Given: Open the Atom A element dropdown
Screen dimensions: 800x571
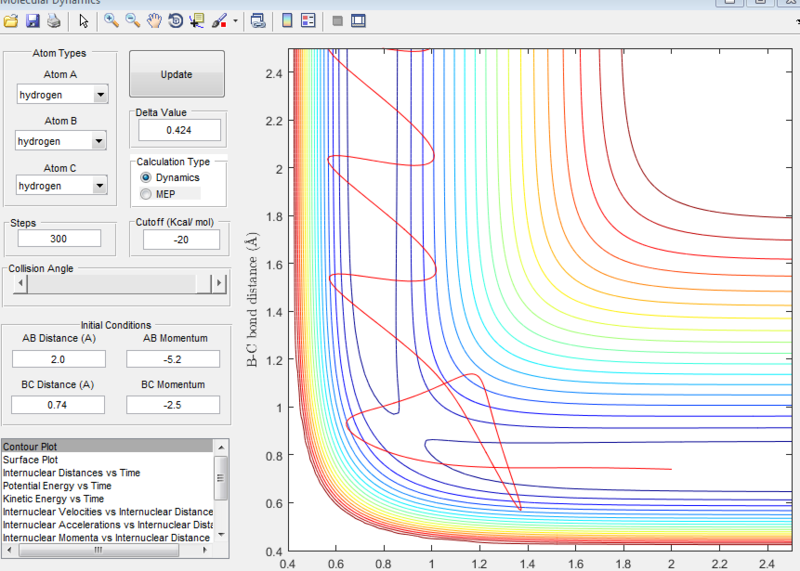Looking at the screenshot, I should (x=100, y=95).
